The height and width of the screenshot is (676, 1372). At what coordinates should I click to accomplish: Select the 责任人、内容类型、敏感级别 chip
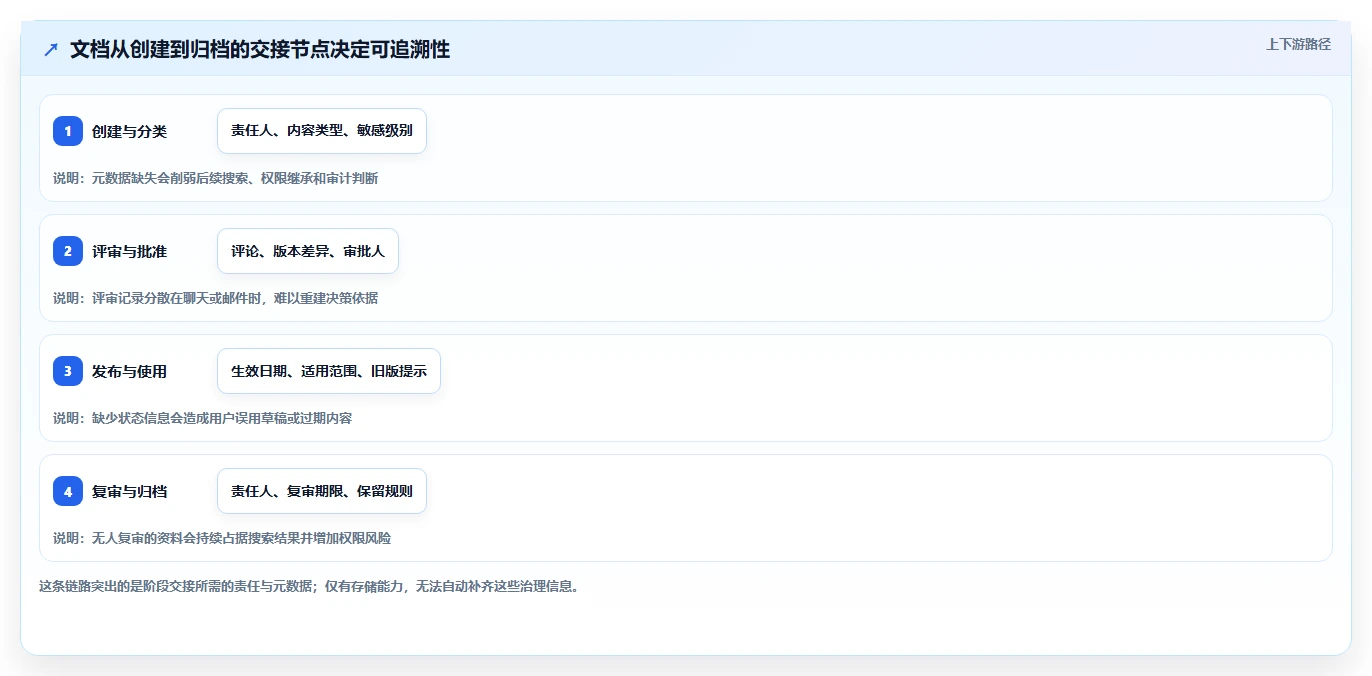point(322,131)
